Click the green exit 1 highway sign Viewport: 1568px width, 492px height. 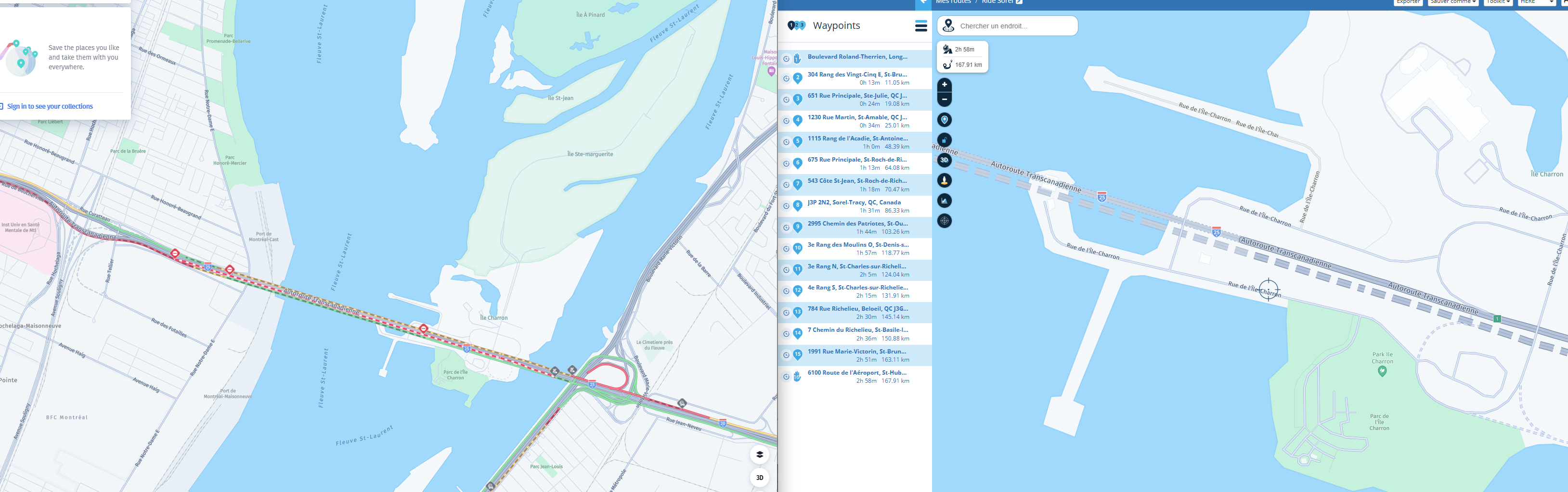tap(1497, 319)
